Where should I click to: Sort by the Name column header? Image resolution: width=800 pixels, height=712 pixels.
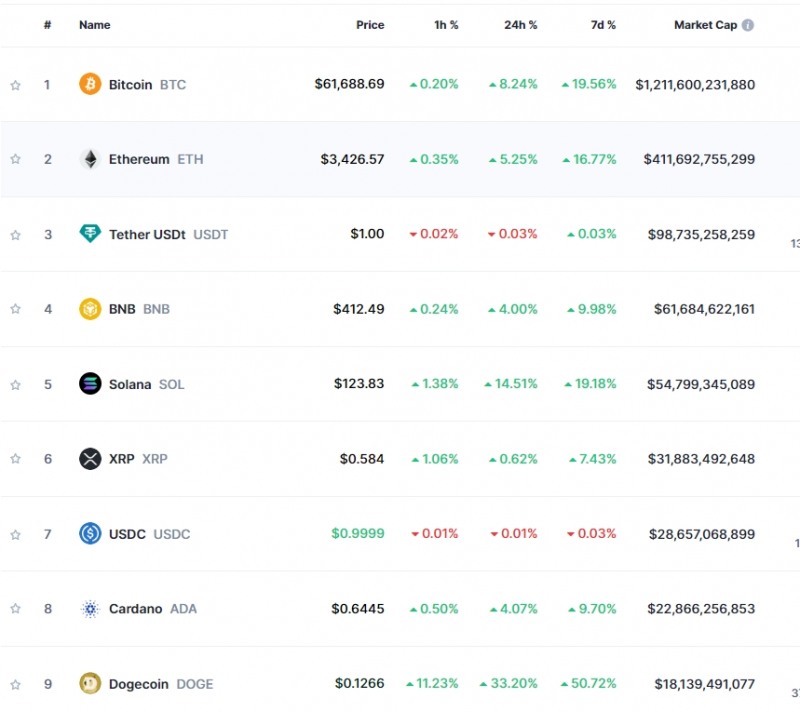[x=95, y=25]
